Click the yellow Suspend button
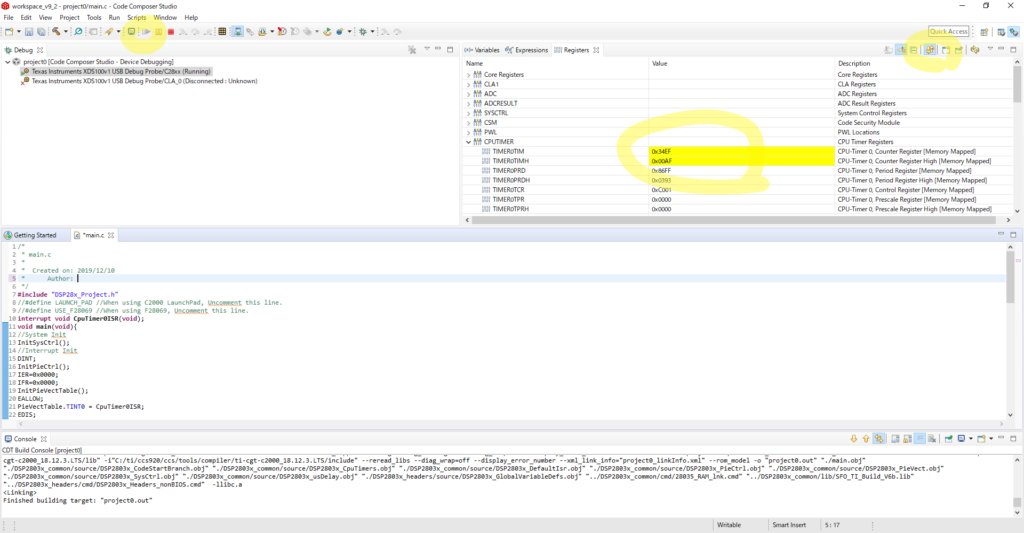This screenshot has width=1024, height=533. 158,32
